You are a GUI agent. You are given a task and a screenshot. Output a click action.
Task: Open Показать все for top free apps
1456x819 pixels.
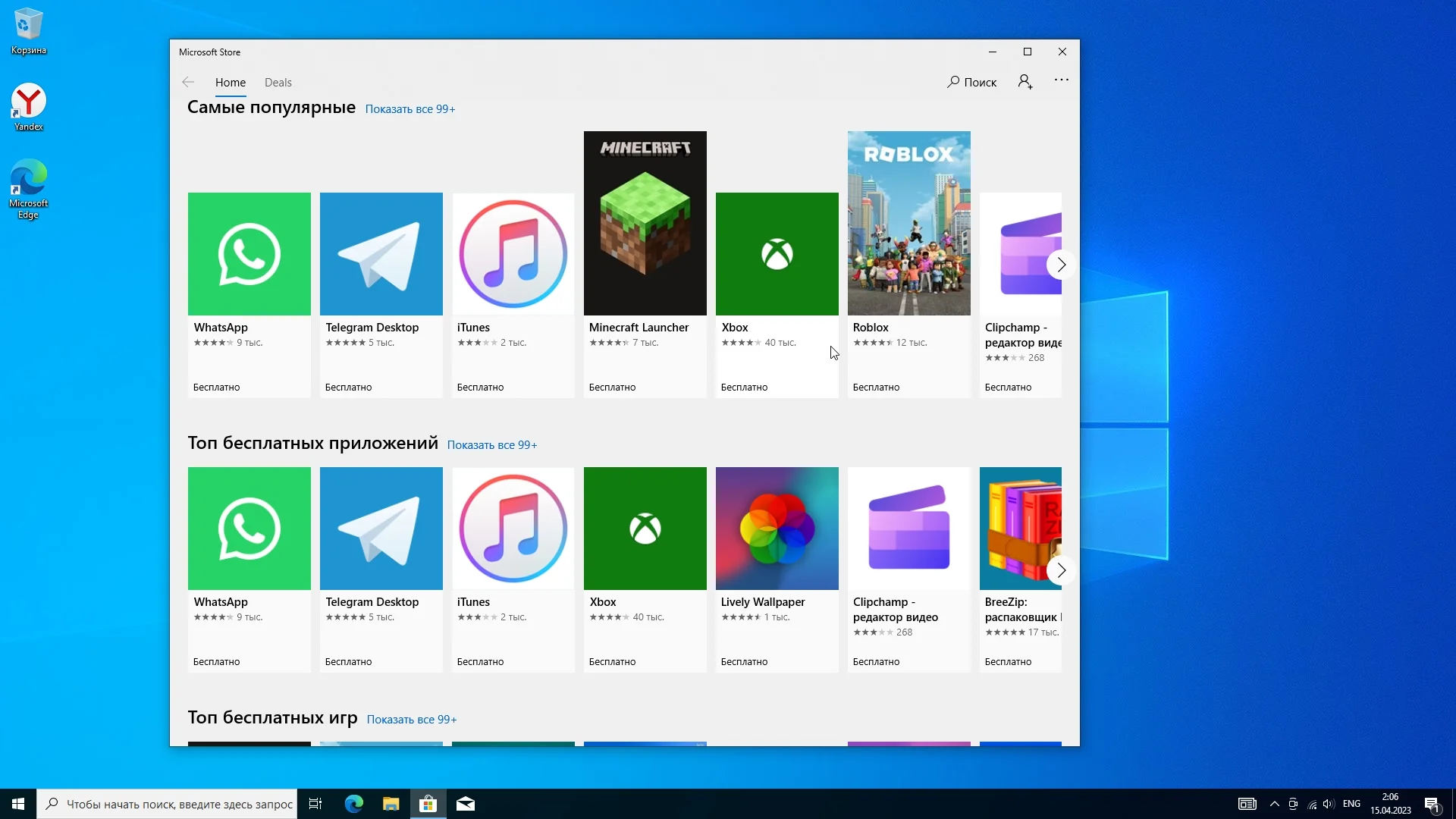(491, 445)
